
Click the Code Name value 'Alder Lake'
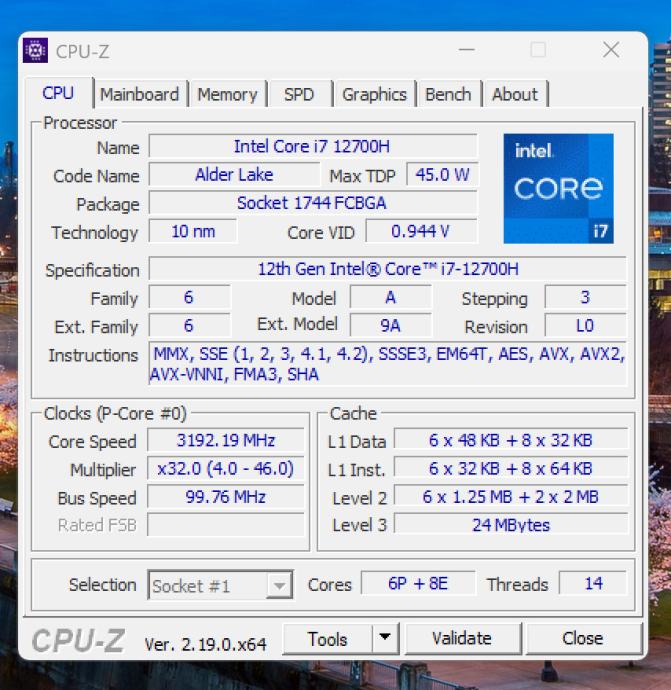tap(234, 175)
